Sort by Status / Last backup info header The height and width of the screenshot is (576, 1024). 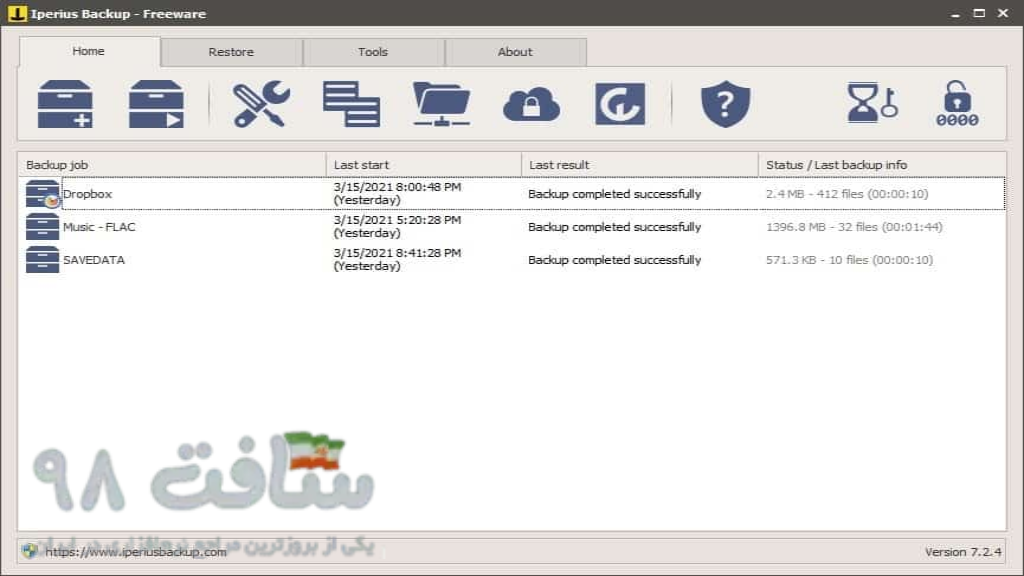click(882, 165)
